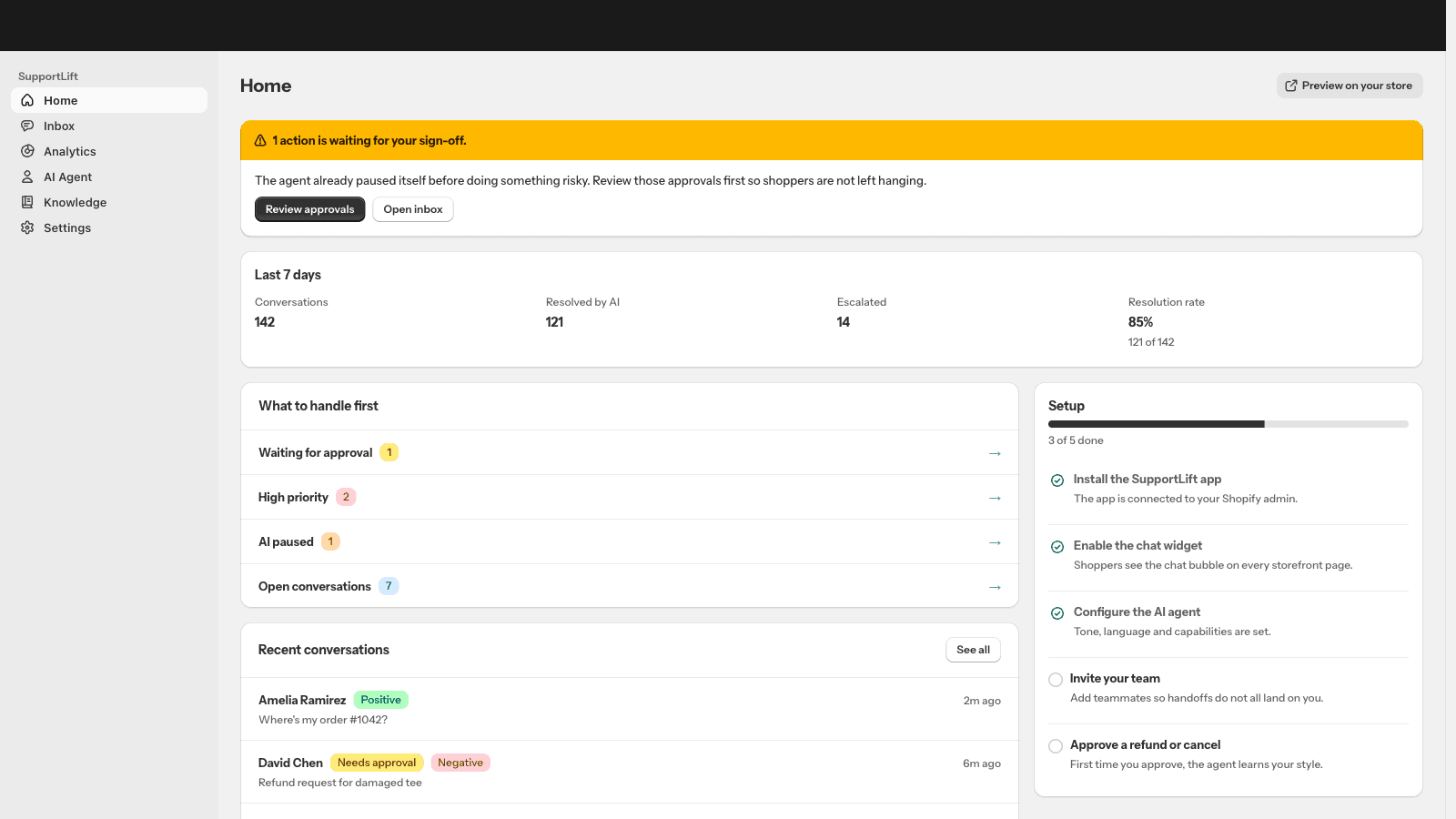Open Knowledge in the sidebar menu
Viewport: 1456px width, 819px height.
(x=109, y=202)
